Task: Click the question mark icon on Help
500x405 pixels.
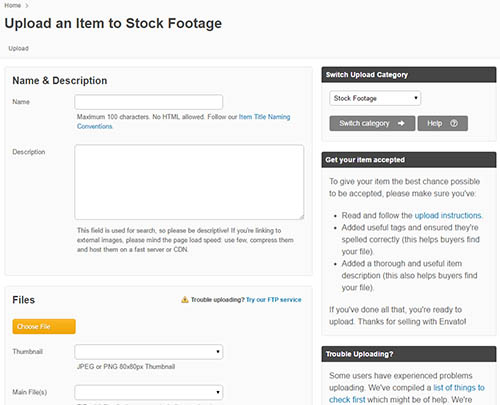Action: pos(454,123)
